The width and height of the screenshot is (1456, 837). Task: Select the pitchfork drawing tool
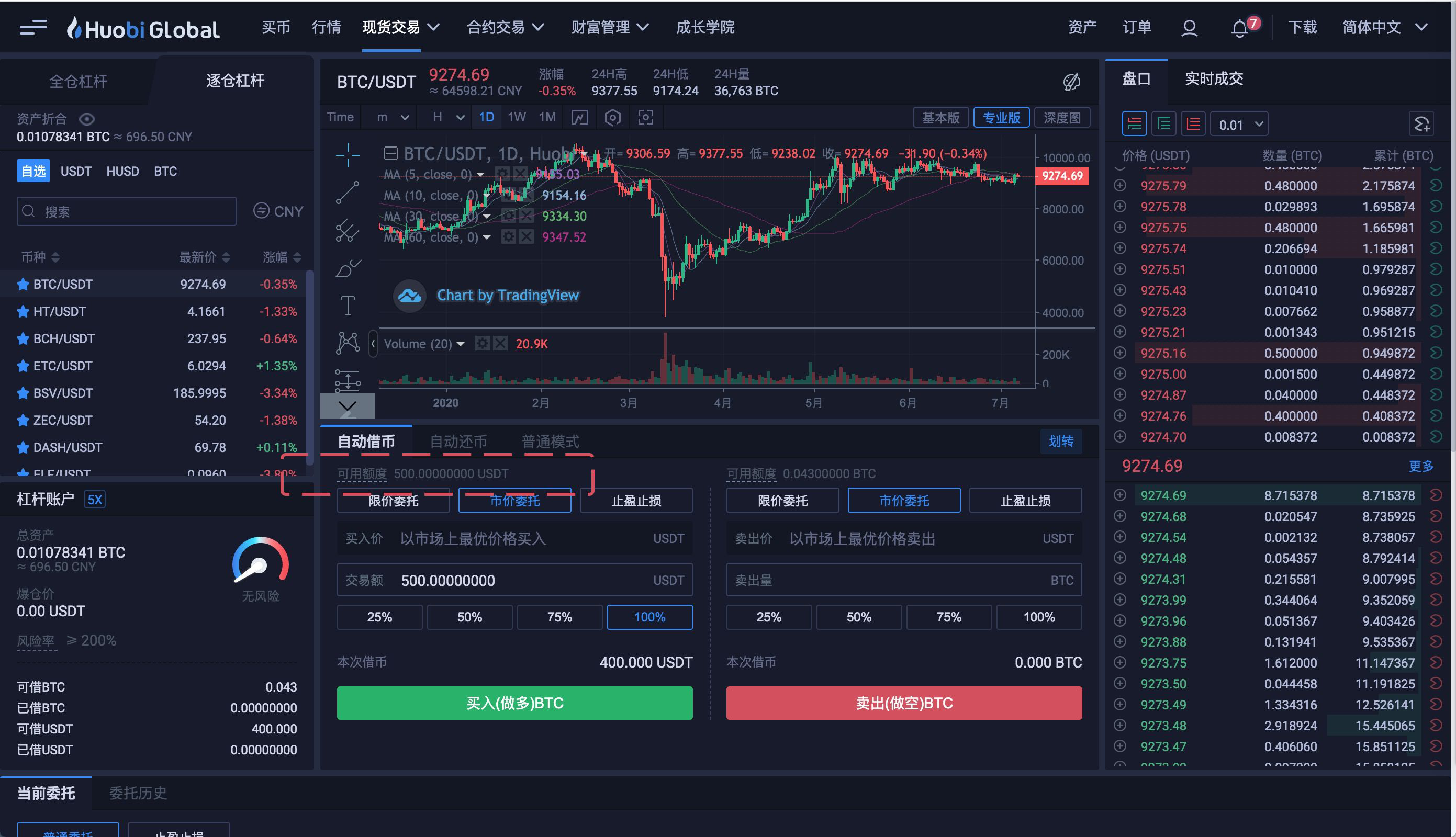pos(348,230)
